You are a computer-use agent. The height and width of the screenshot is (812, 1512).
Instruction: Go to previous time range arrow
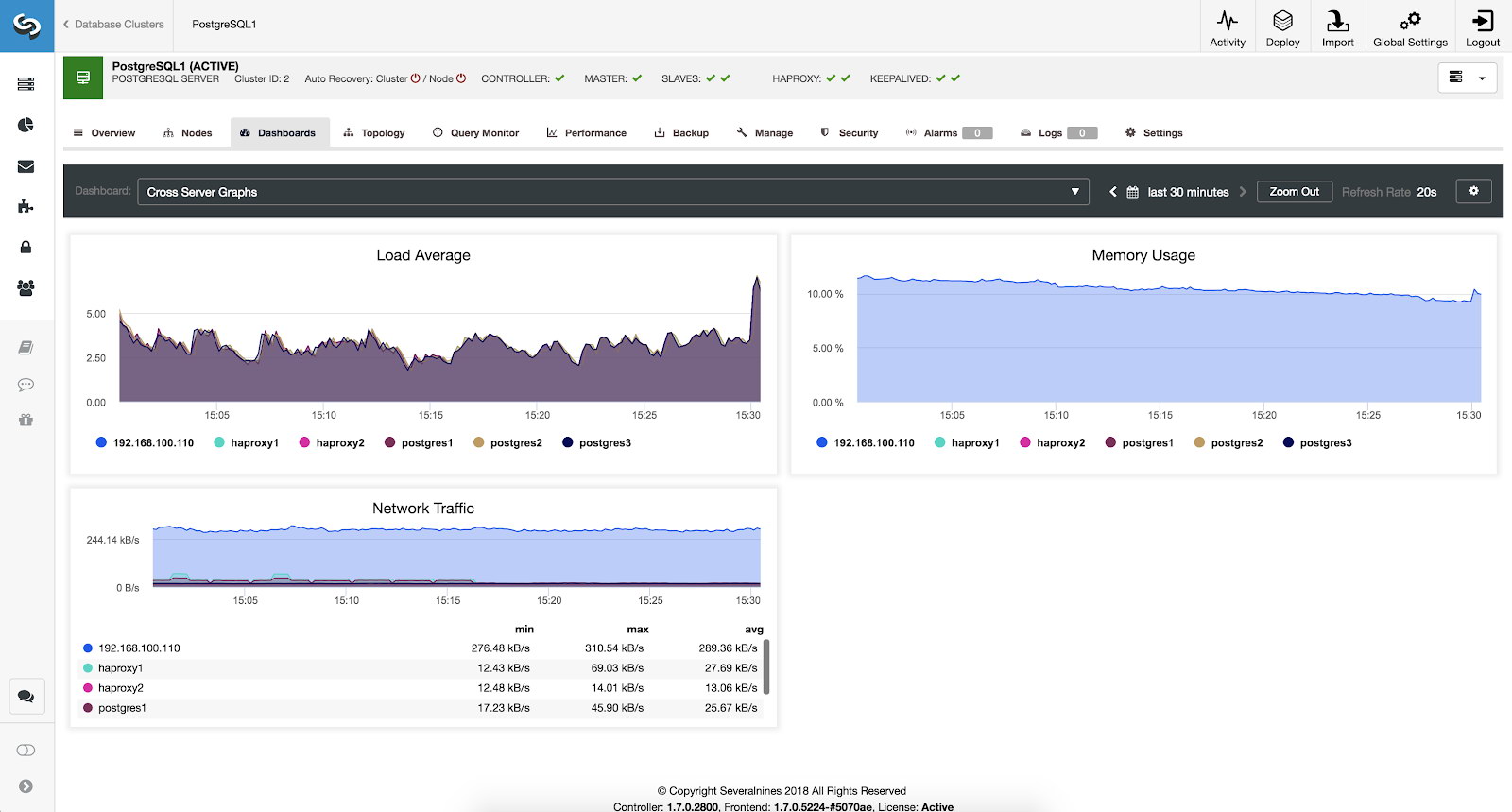coord(1113,192)
